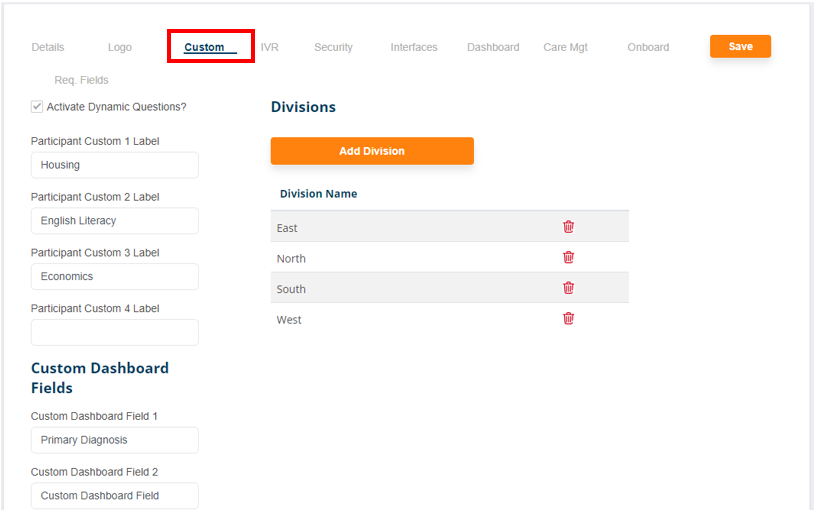The image size is (814, 519).
Task: Focus the empty Participant Custom 4 Label field
Action: coord(114,332)
